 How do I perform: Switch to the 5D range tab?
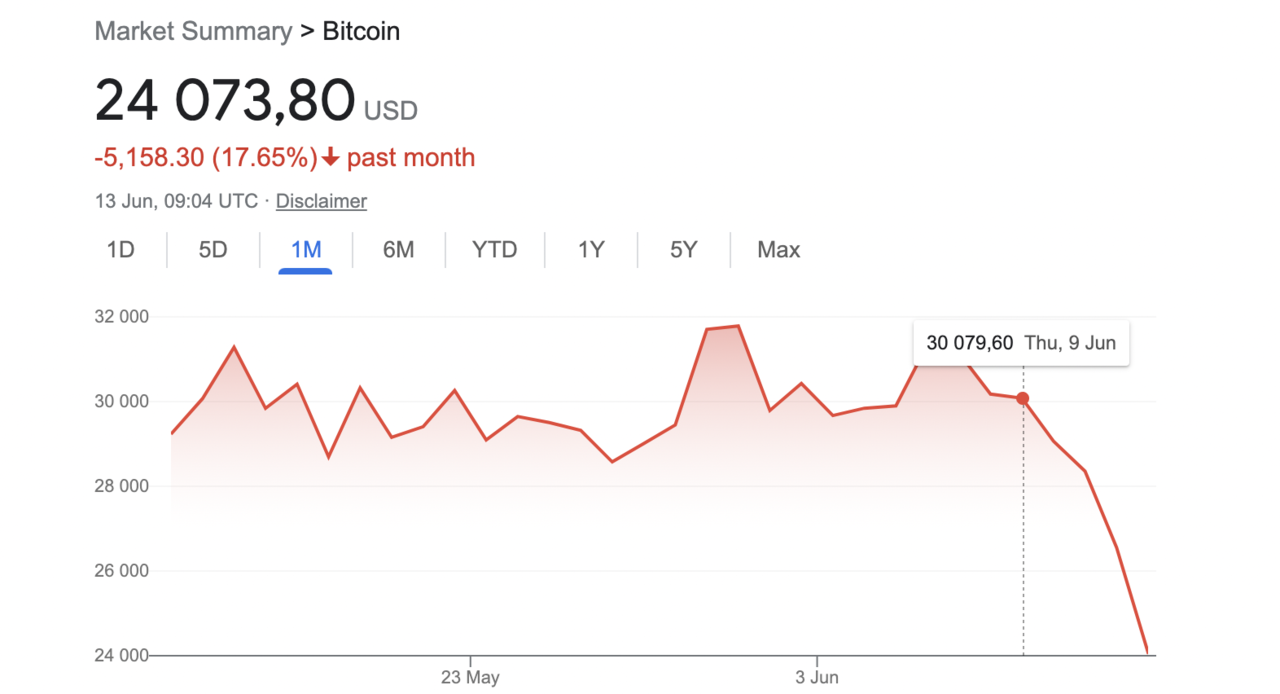213,250
